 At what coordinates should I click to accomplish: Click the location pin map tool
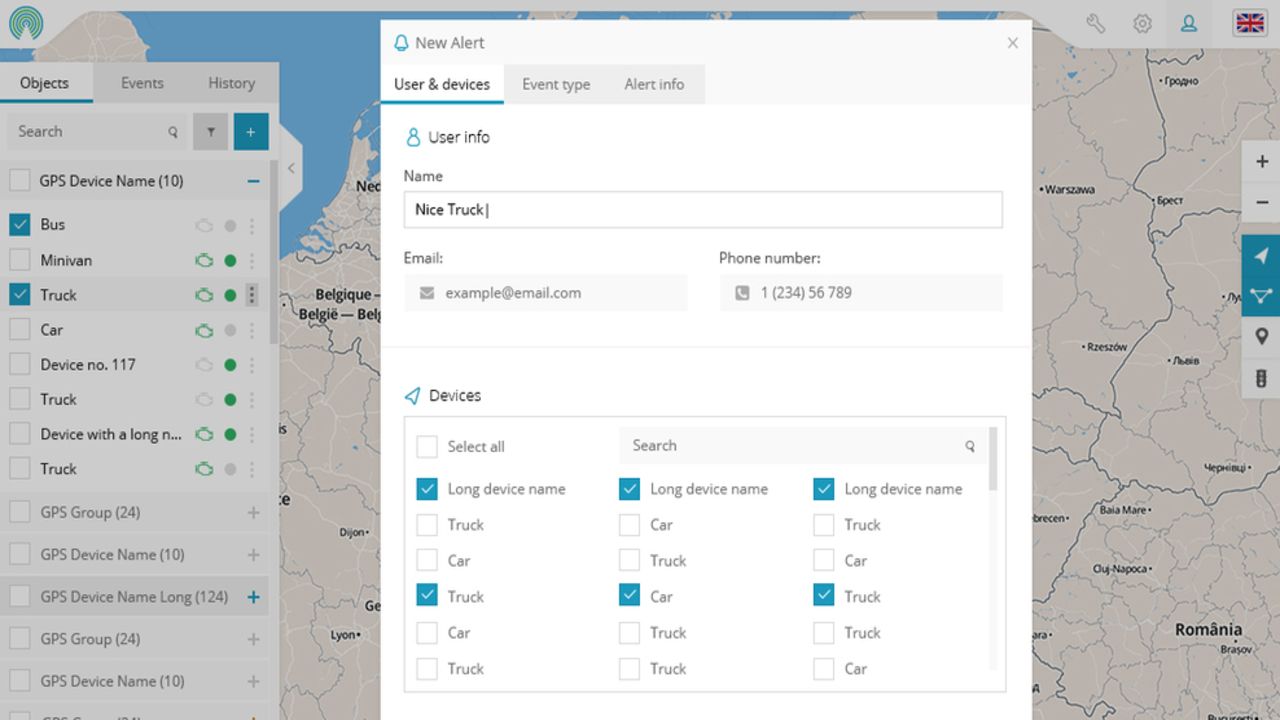[1261, 337]
